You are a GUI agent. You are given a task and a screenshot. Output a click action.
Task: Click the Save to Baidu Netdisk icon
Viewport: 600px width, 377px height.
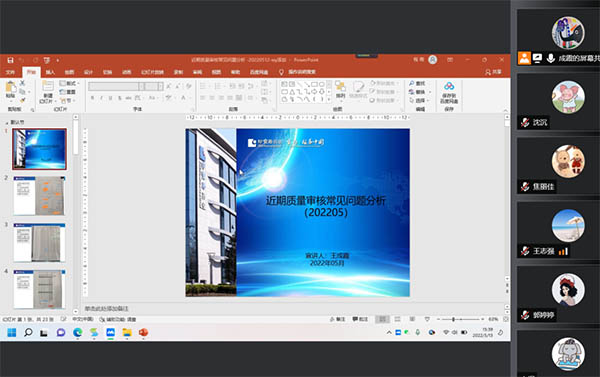coord(449,92)
